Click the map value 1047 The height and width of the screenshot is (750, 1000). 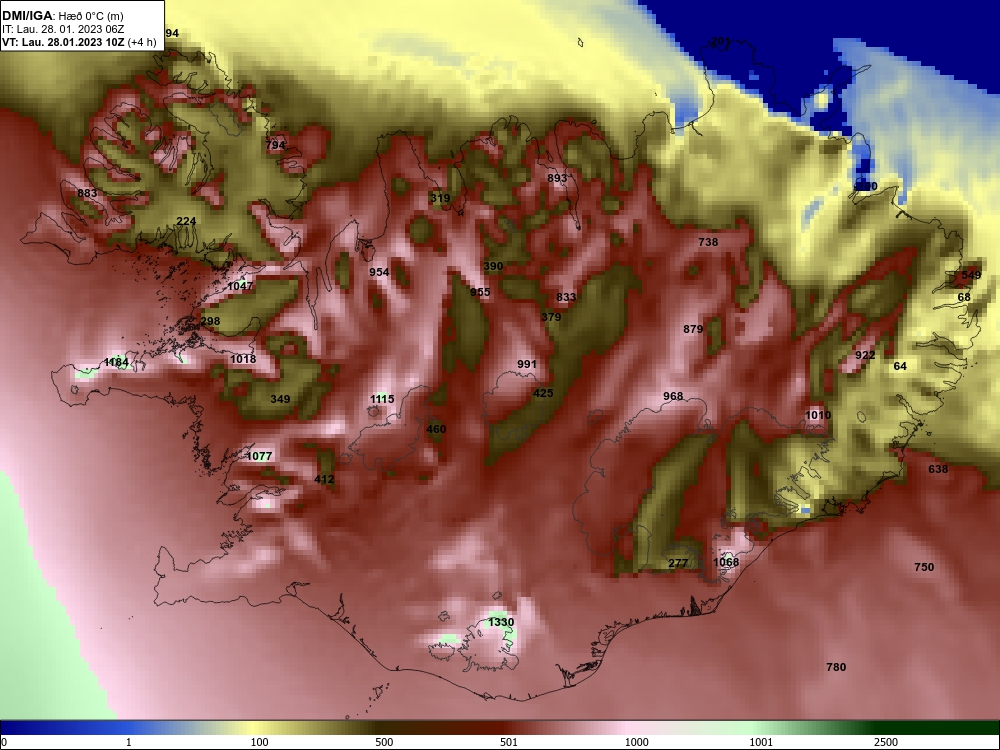click(x=240, y=286)
